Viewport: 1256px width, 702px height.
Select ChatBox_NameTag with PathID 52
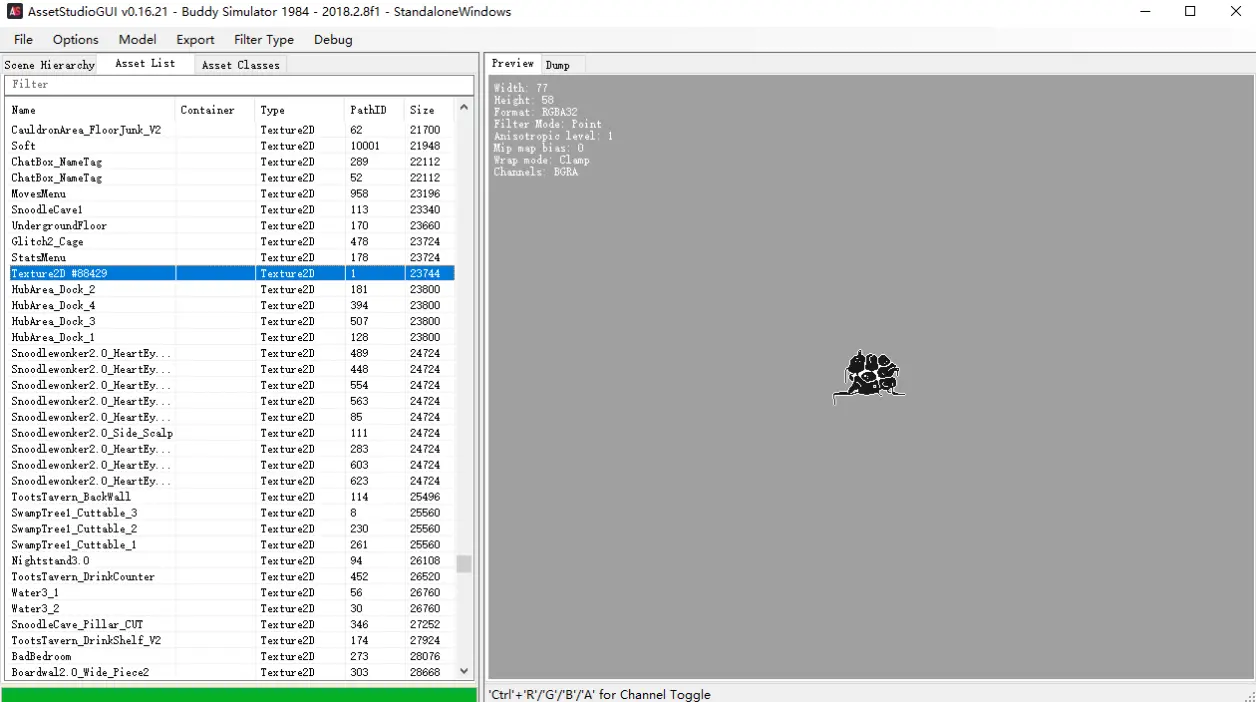[230, 178]
